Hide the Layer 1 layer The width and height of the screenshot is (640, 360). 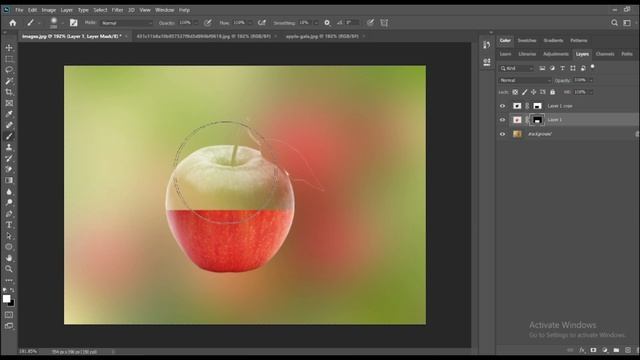point(502,120)
